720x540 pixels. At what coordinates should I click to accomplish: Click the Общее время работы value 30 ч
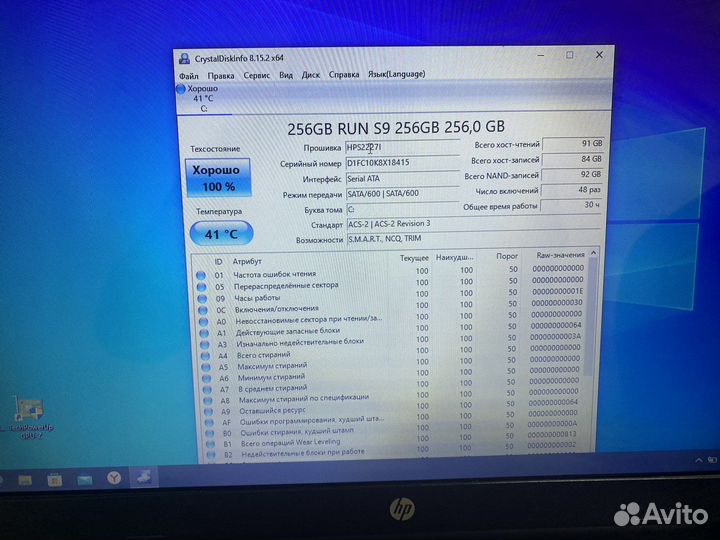(x=570, y=205)
